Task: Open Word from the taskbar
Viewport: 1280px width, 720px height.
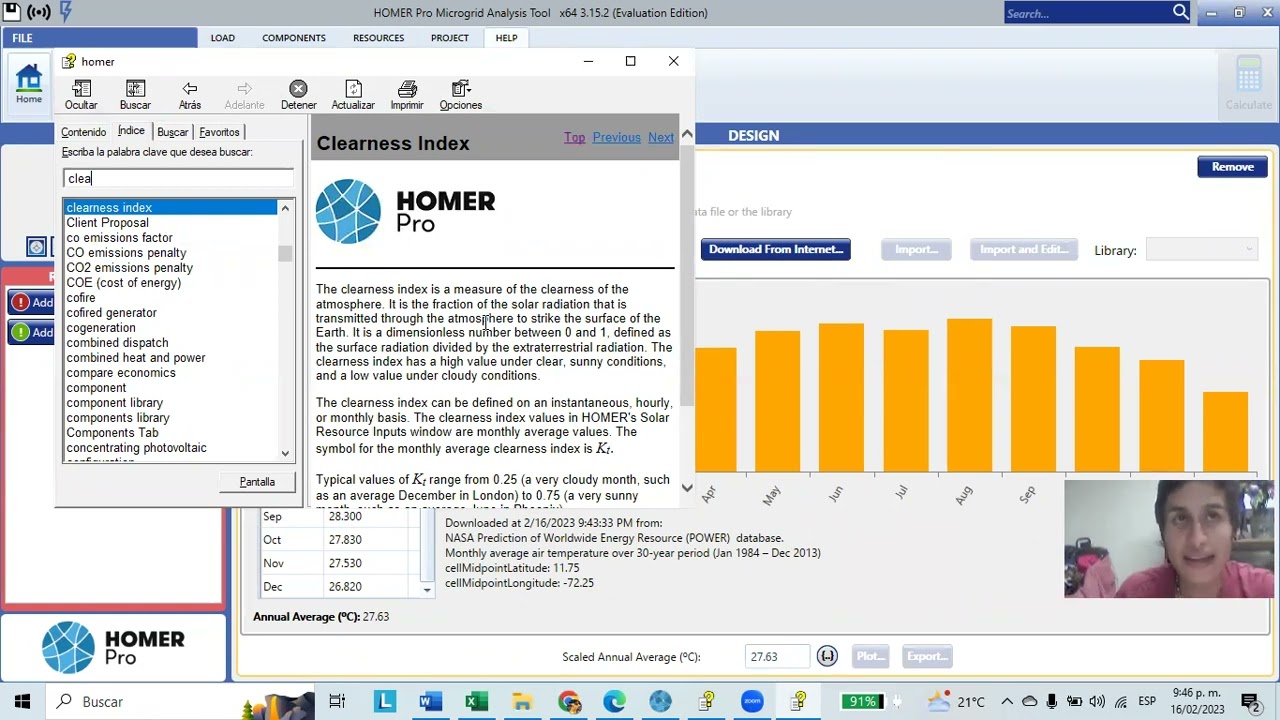Action: tap(430, 701)
